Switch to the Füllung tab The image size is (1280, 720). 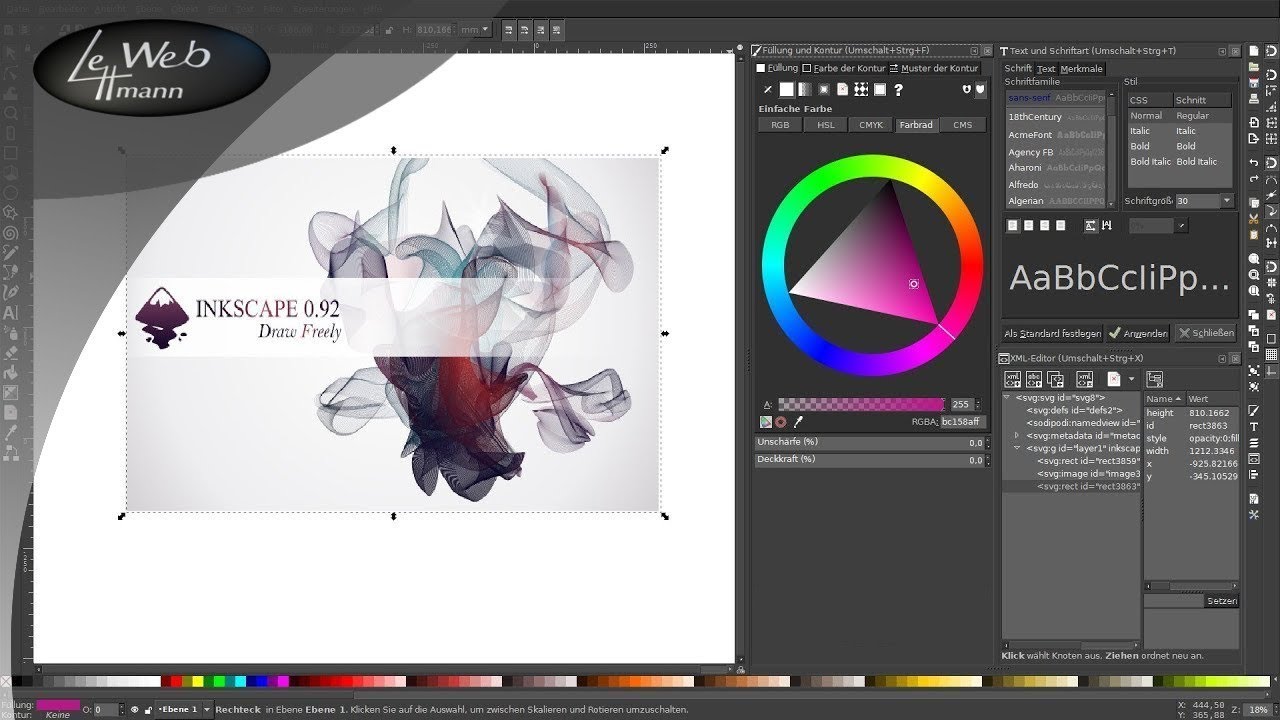[x=778, y=68]
